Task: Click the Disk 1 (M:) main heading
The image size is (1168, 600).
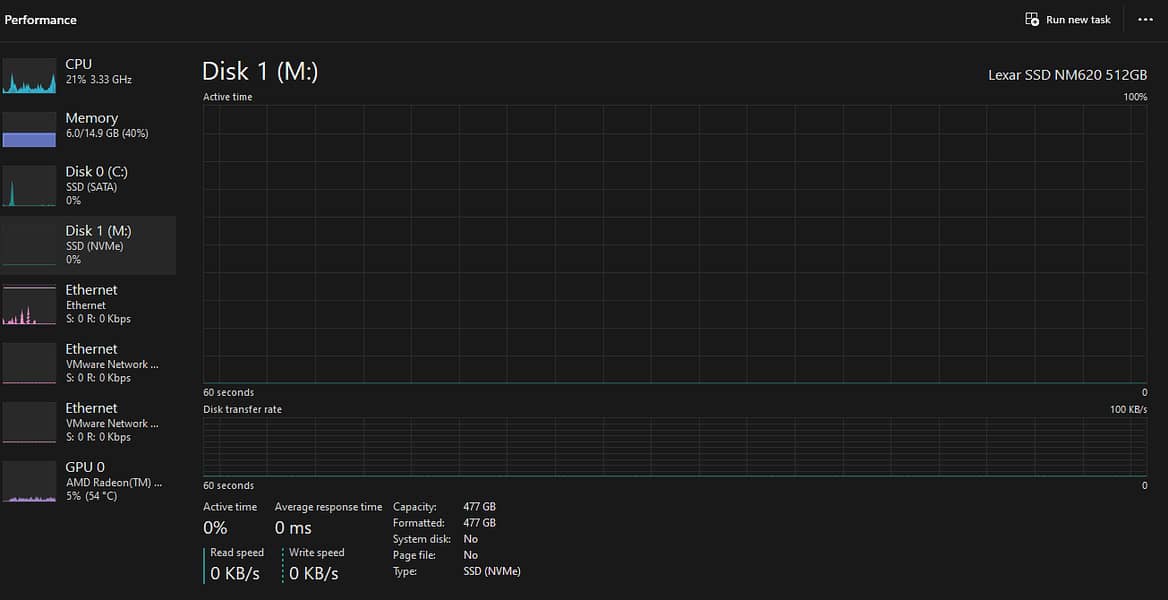Action: point(260,72)
